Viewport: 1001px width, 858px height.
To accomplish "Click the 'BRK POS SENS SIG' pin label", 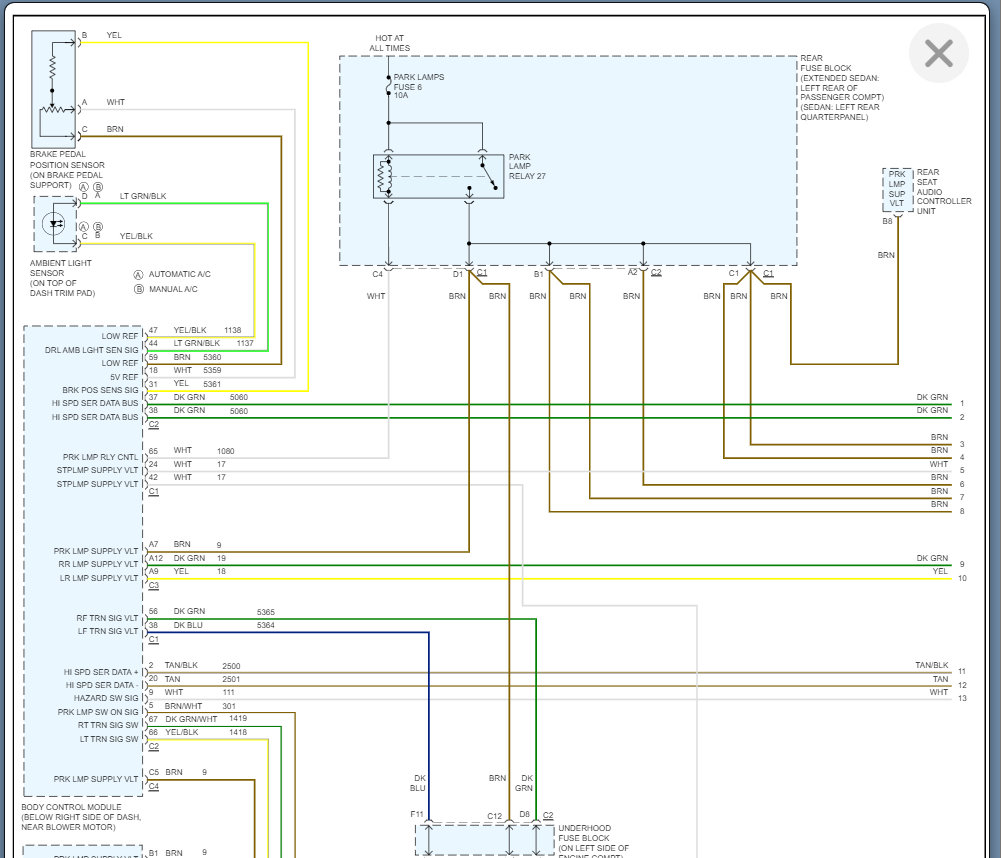I will point(100,390).
